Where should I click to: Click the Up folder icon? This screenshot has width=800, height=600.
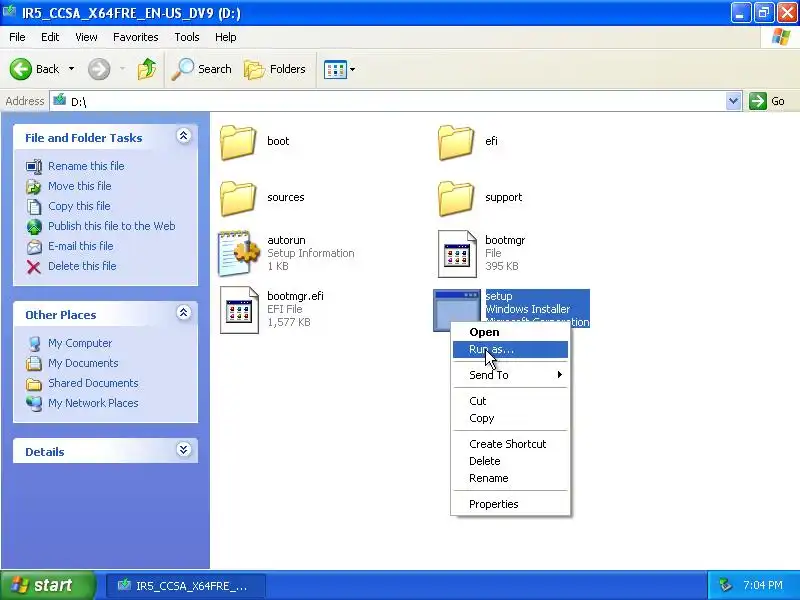[x=147, y=69]
